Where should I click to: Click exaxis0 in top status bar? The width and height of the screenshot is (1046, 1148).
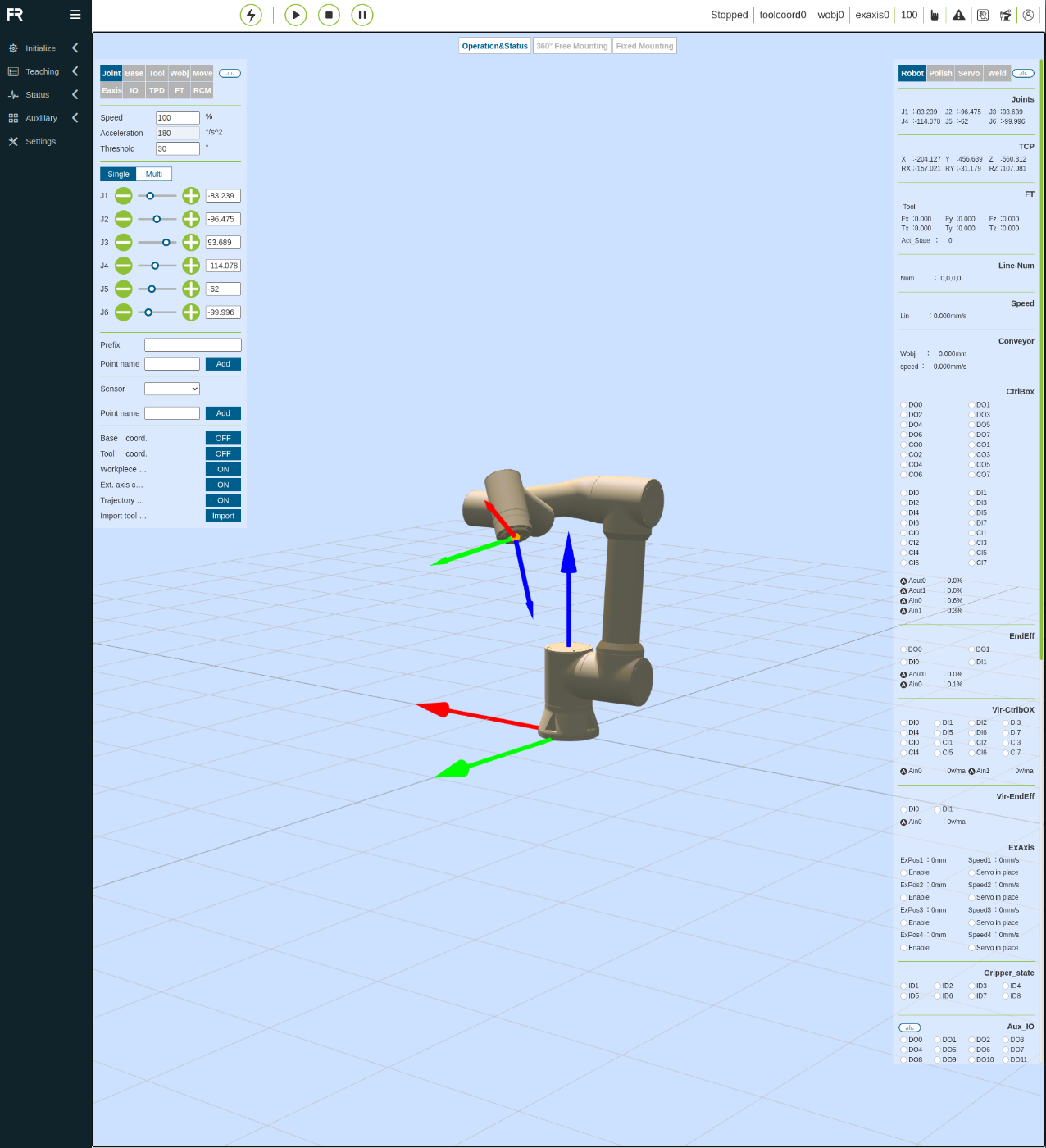(x=872, y=15)
